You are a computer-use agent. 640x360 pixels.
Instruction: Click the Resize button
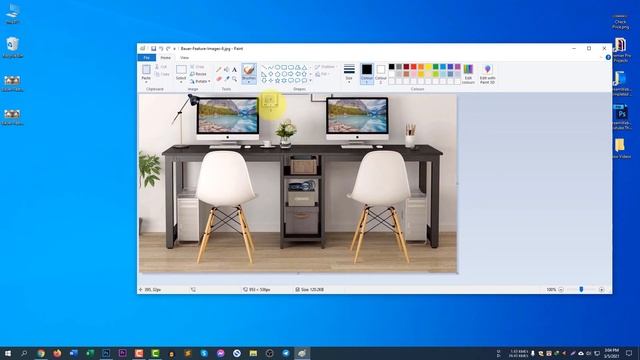198,74
